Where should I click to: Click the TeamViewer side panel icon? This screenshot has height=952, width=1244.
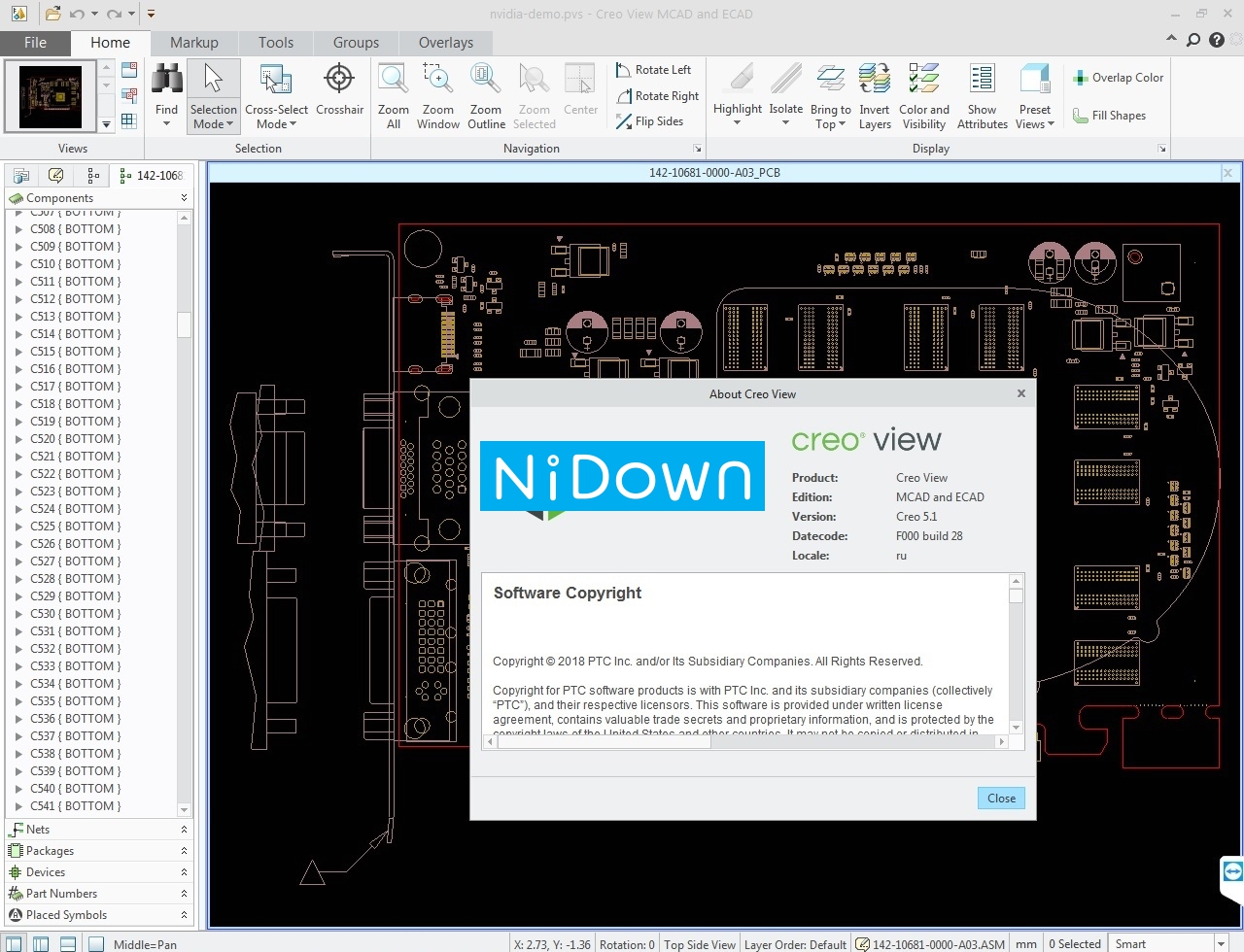click(x=1232, y=870)
